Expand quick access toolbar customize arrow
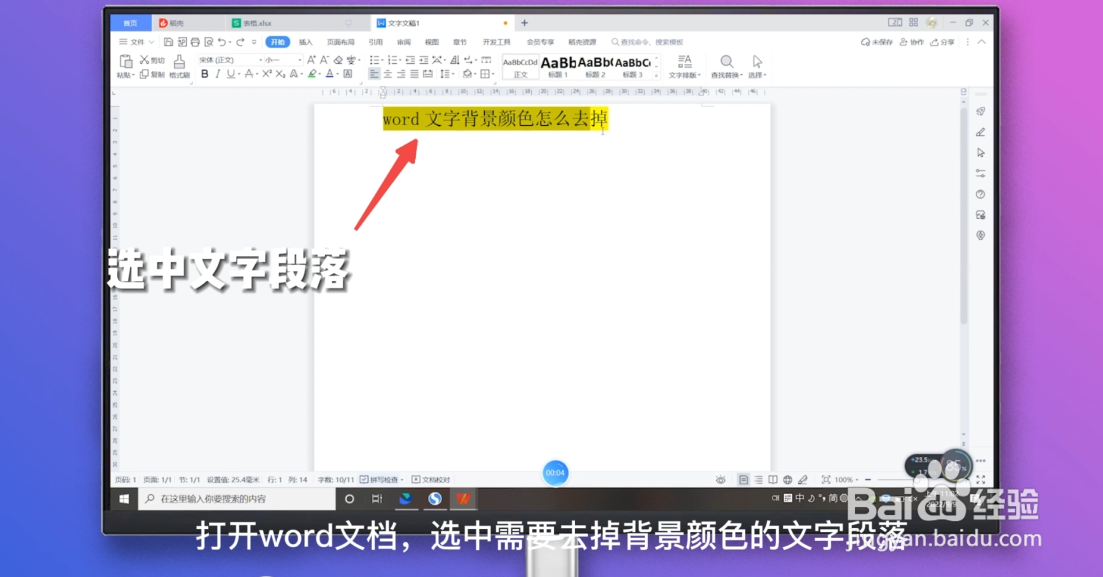The image size is (1103, 577). pyautogui.click(x=254, y=42)
